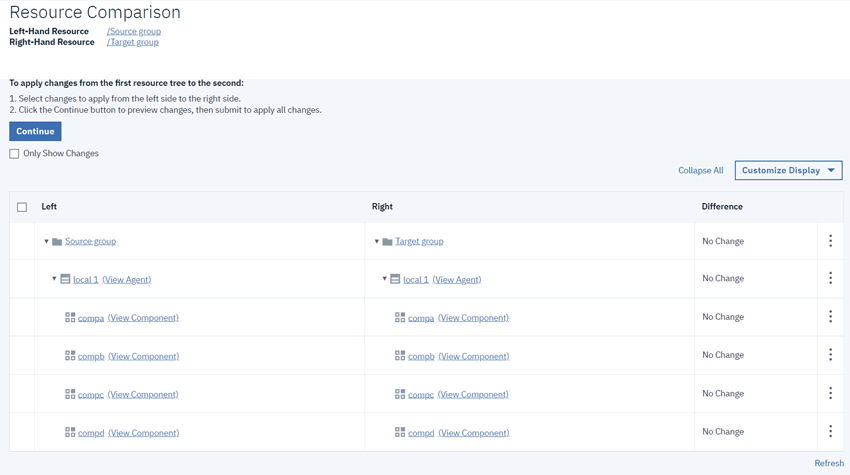Tick the select-all checkbox in table header
Screen dimensions: 850x475
22,207
